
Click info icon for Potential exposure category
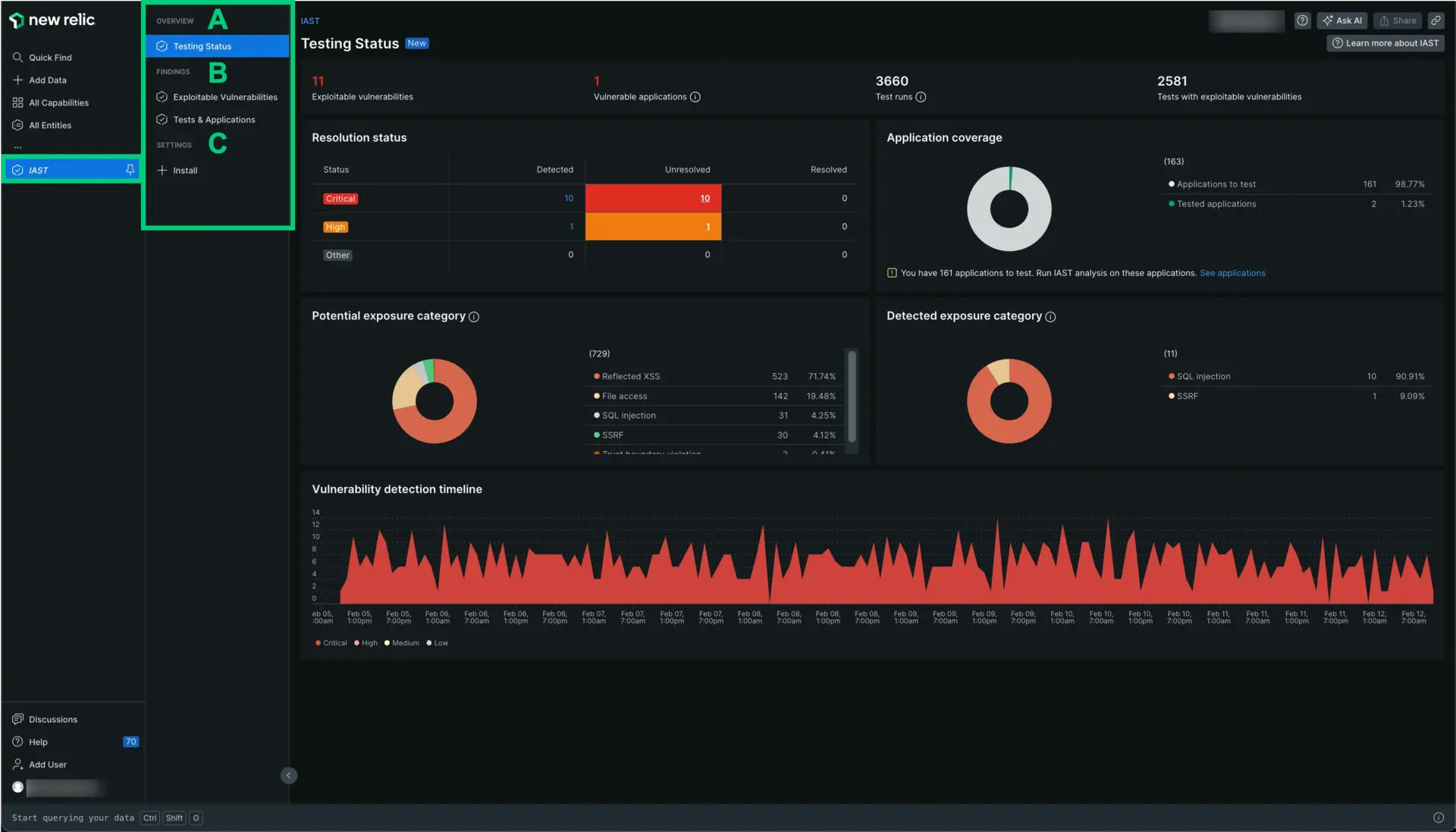click(x=474, y=317)
